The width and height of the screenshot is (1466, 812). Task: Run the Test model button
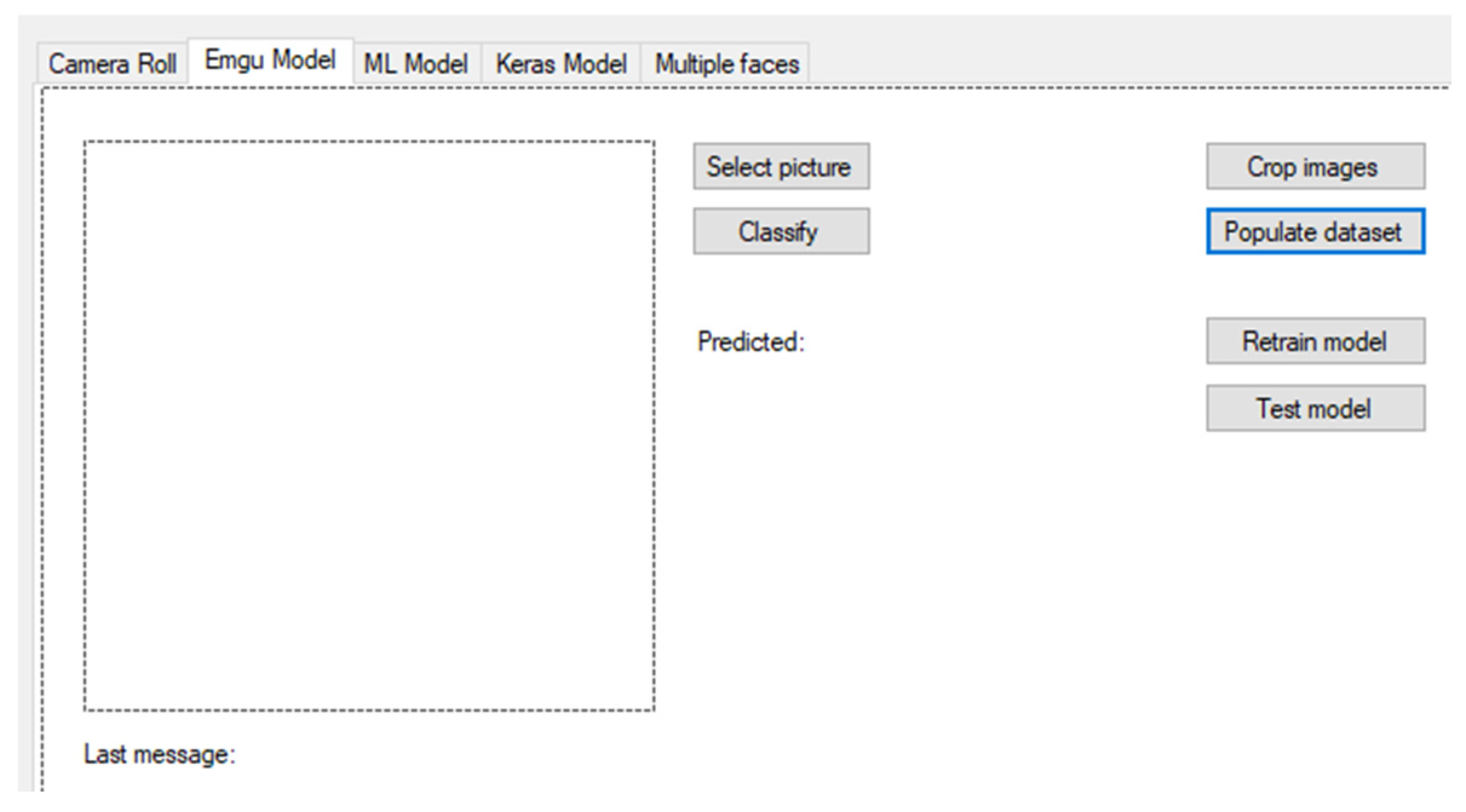point(1315,408)
